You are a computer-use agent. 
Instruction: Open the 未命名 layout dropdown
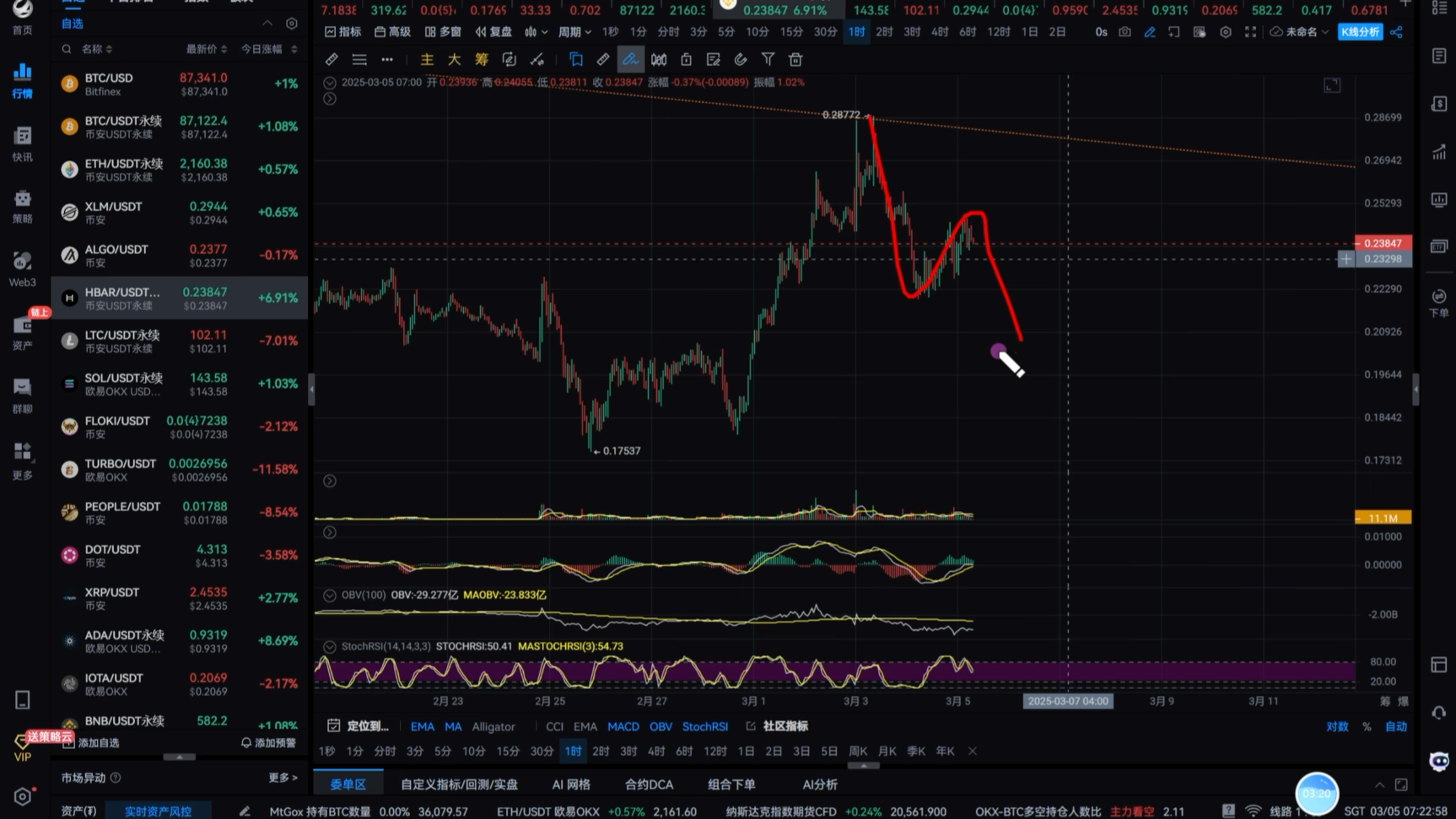pos(1299,32)
